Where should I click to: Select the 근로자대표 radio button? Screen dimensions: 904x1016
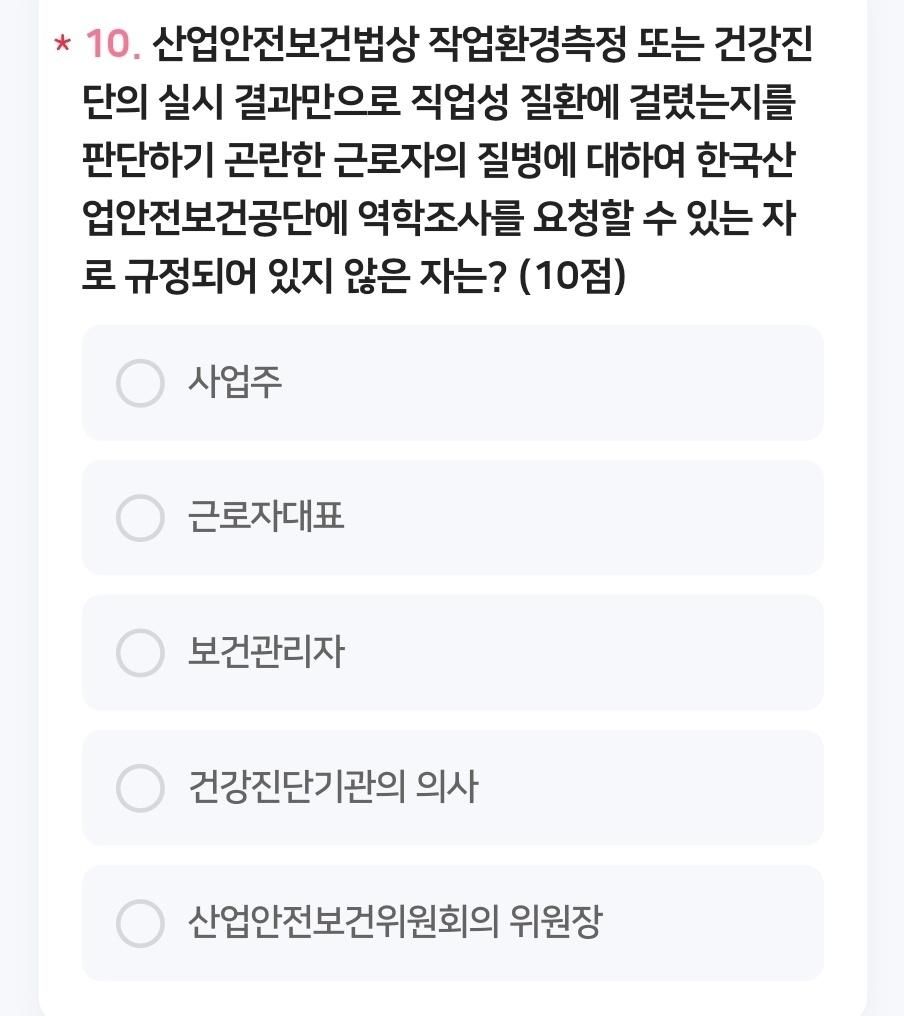[140, 518]
